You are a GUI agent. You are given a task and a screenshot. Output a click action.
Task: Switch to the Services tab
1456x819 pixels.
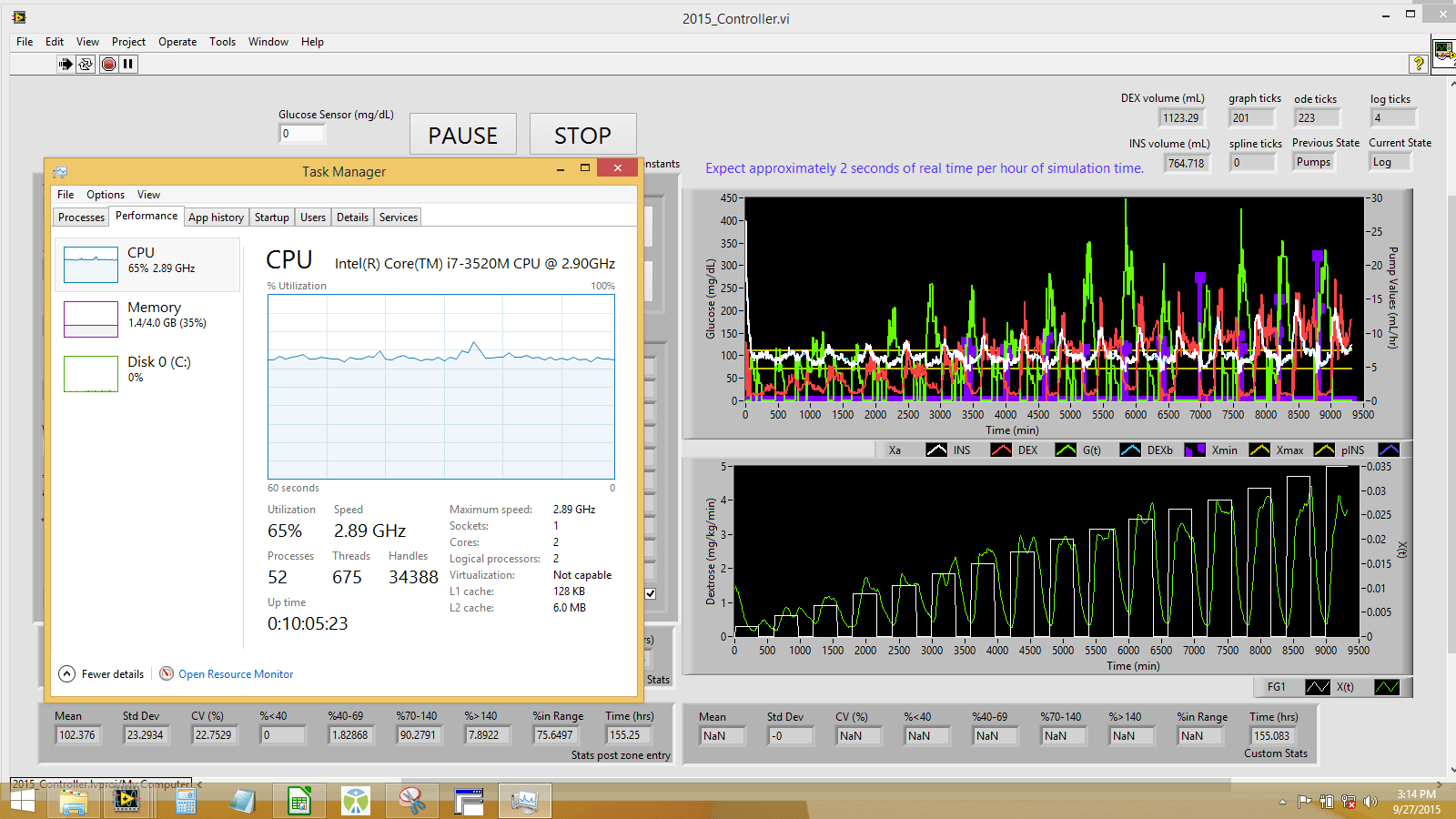click(399, 217)
